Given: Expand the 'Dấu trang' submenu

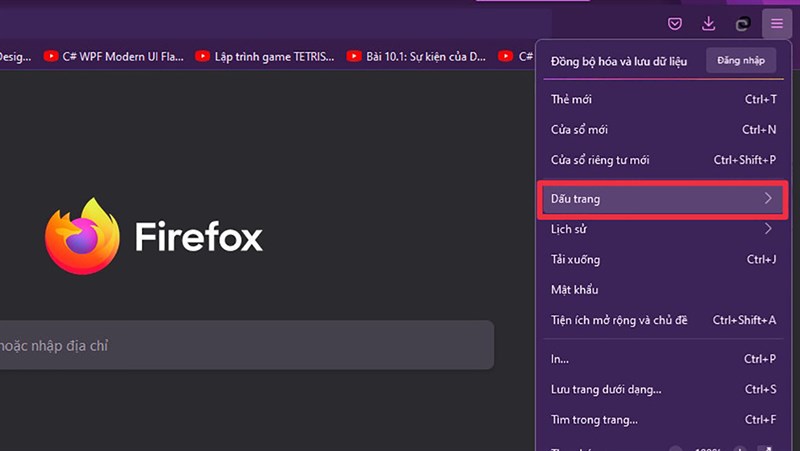Looking at the screenshot, I should click(663, 199).
